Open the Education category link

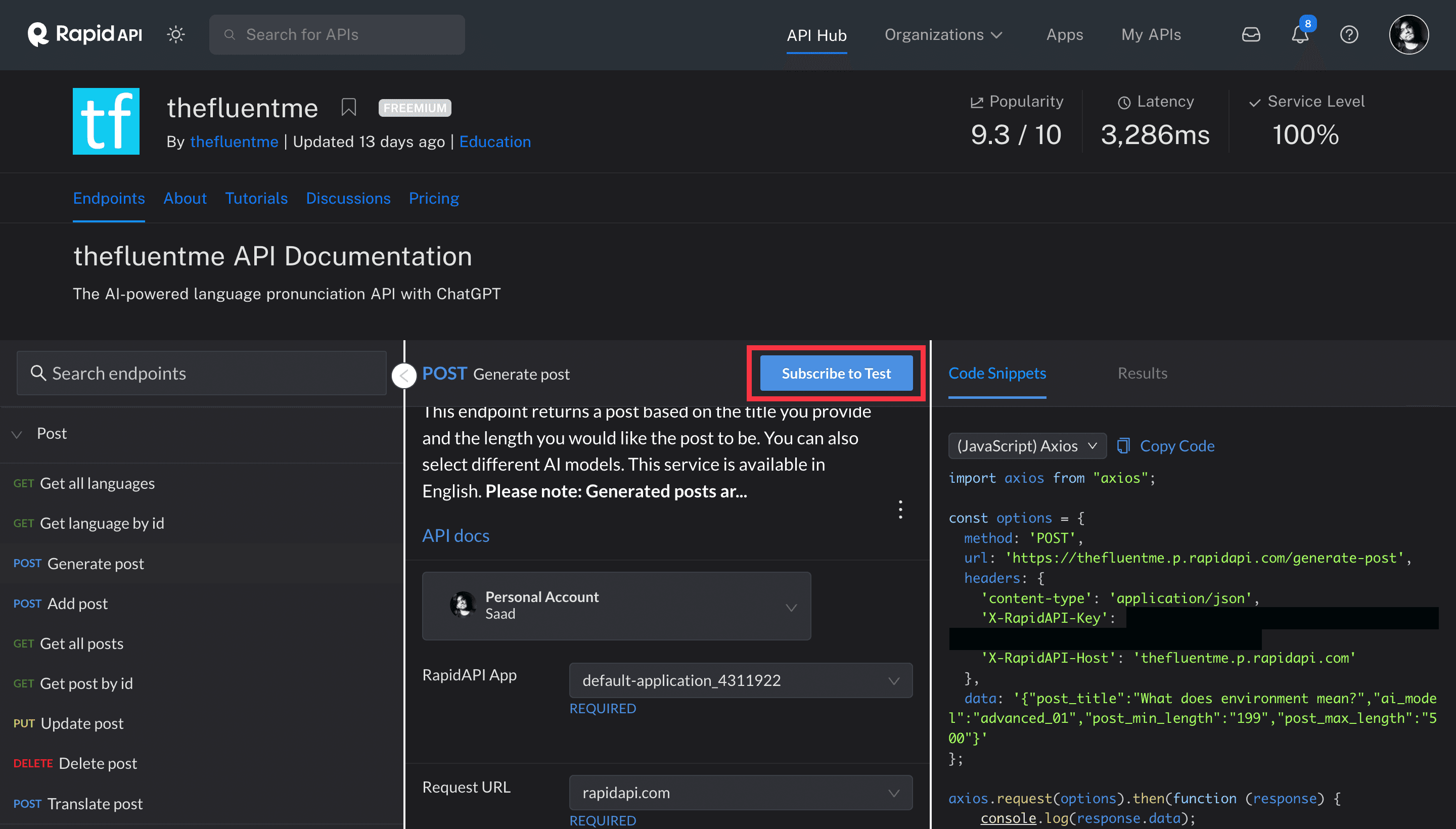494,141
